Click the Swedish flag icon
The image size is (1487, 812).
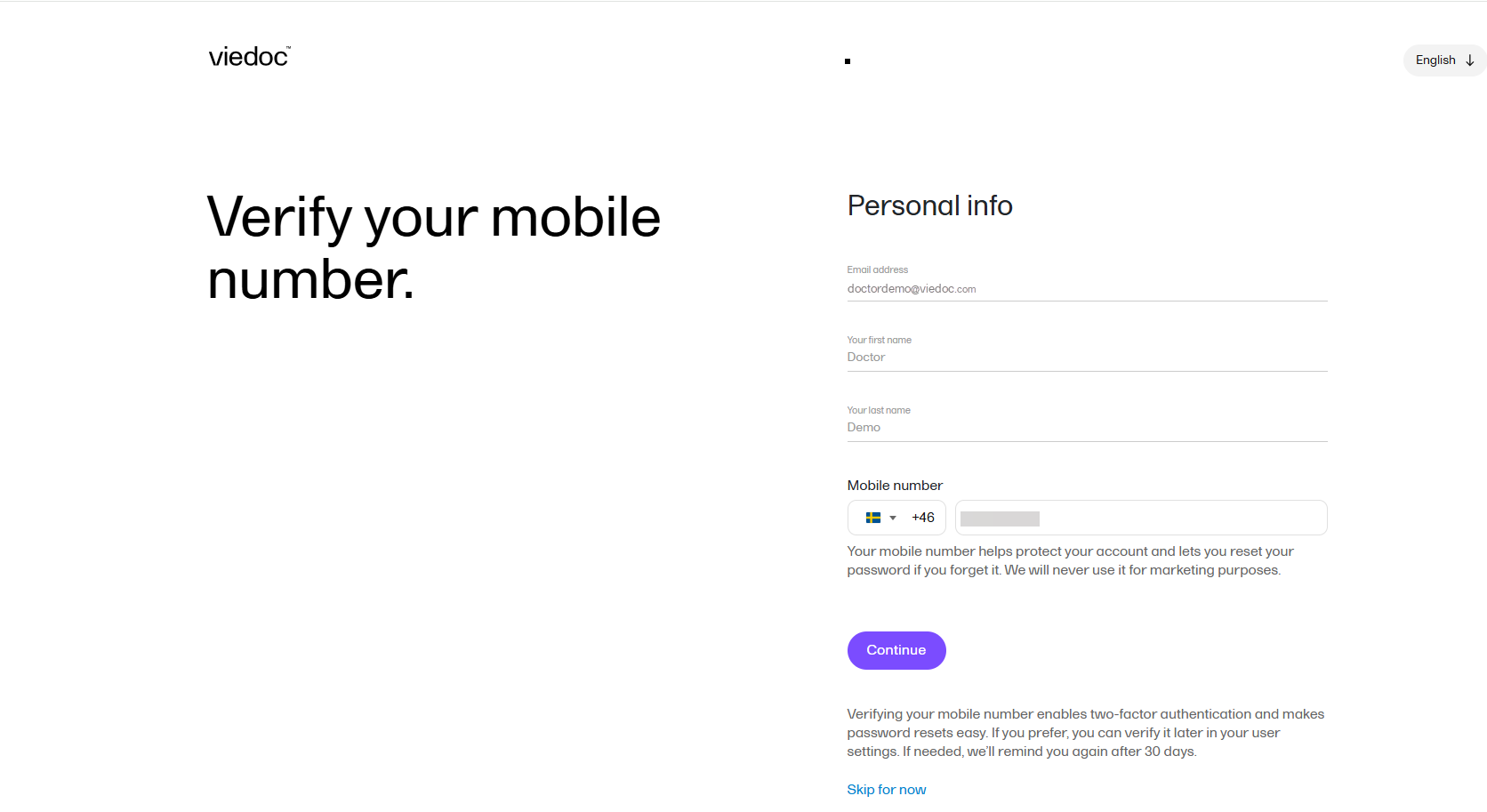(873, 518)
